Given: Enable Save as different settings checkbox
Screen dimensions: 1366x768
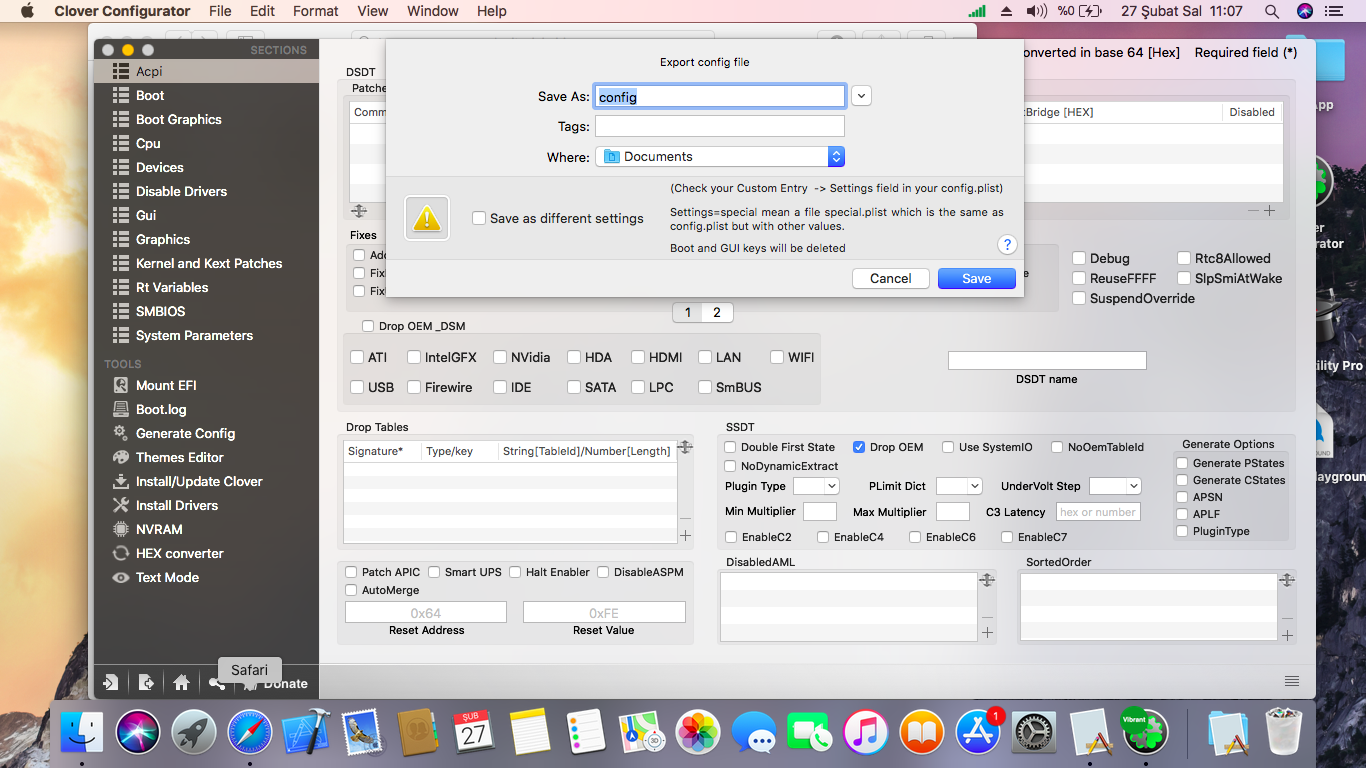Looking at the screenshot, I should pyautogui.click(x=479, y=218).
